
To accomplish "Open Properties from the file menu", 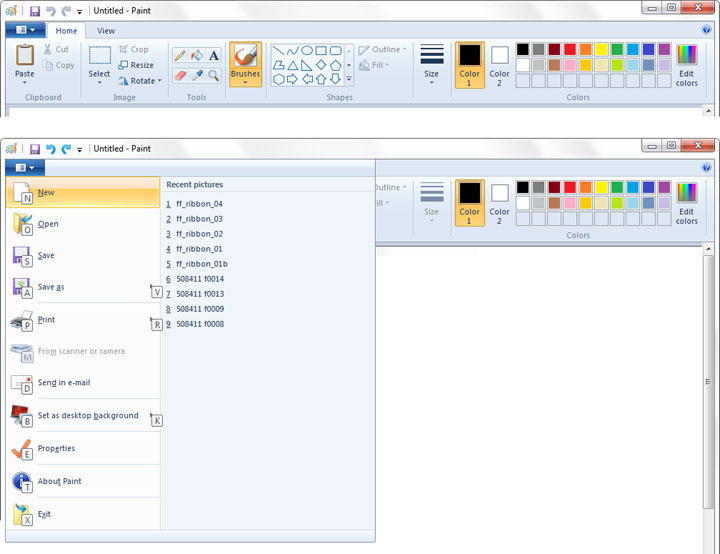I will [83, 448].
